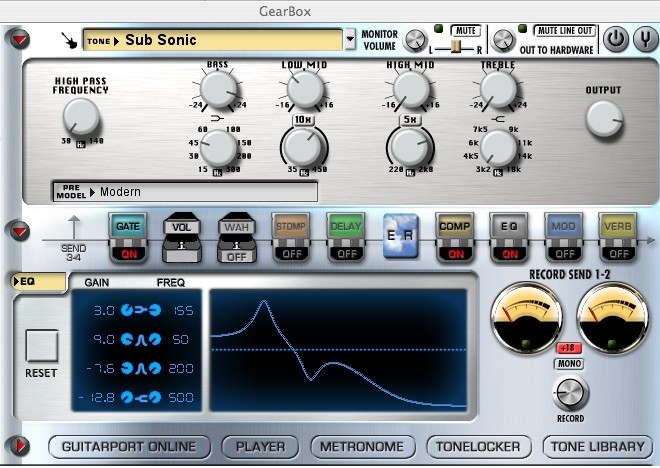Image resolution: width=660 pixels, height=468 pixels.
Task: Click the EQ Reset button
Action: pos(42,346)
